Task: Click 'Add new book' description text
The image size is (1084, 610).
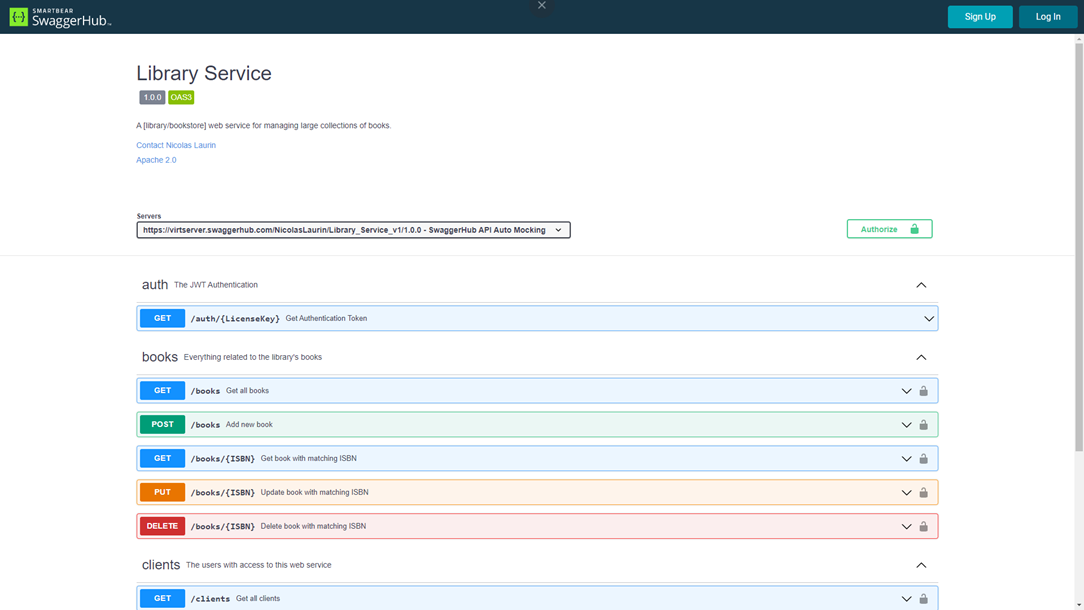Action: coord(249,425)
